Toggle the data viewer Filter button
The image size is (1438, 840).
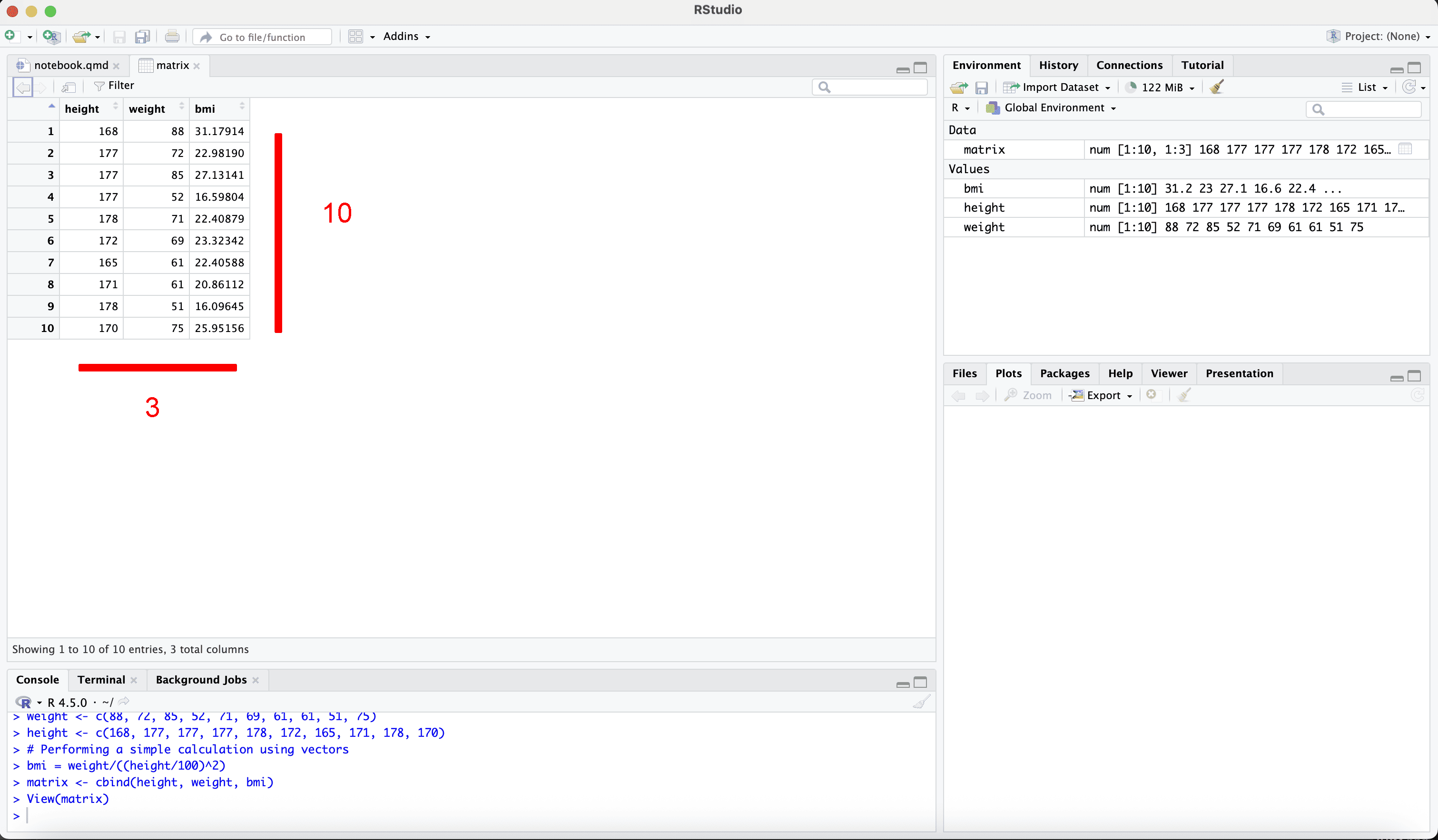point(114,86)
